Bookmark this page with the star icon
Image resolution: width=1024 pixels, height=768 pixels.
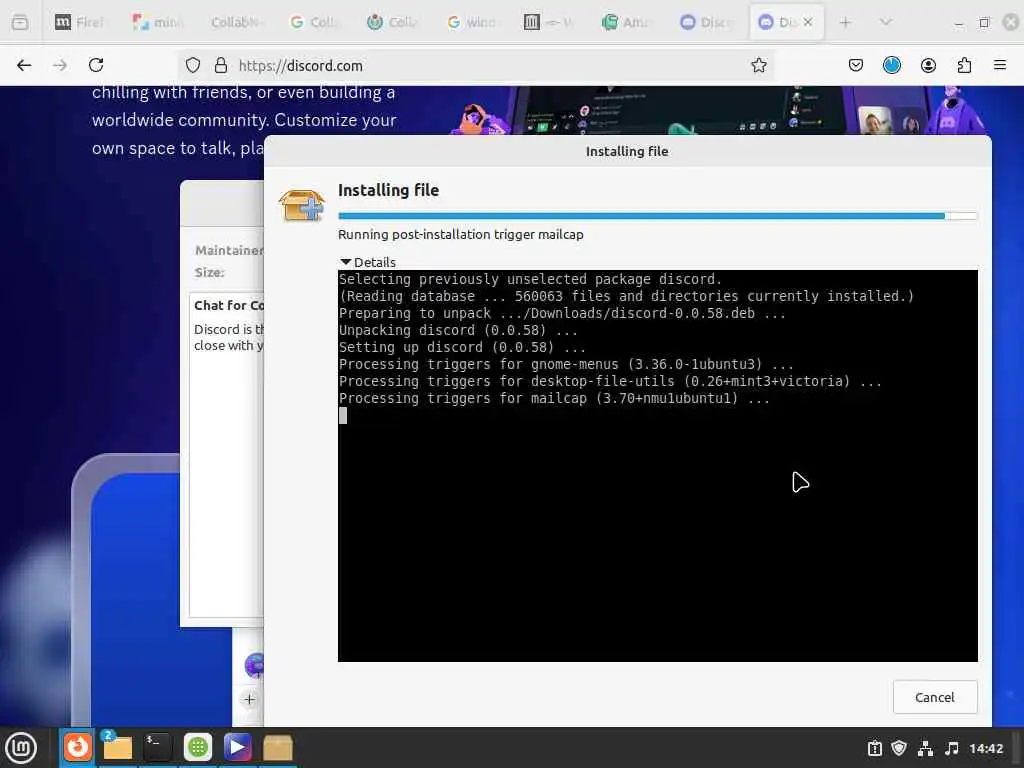pyautogui.click(x=758, y=65)
